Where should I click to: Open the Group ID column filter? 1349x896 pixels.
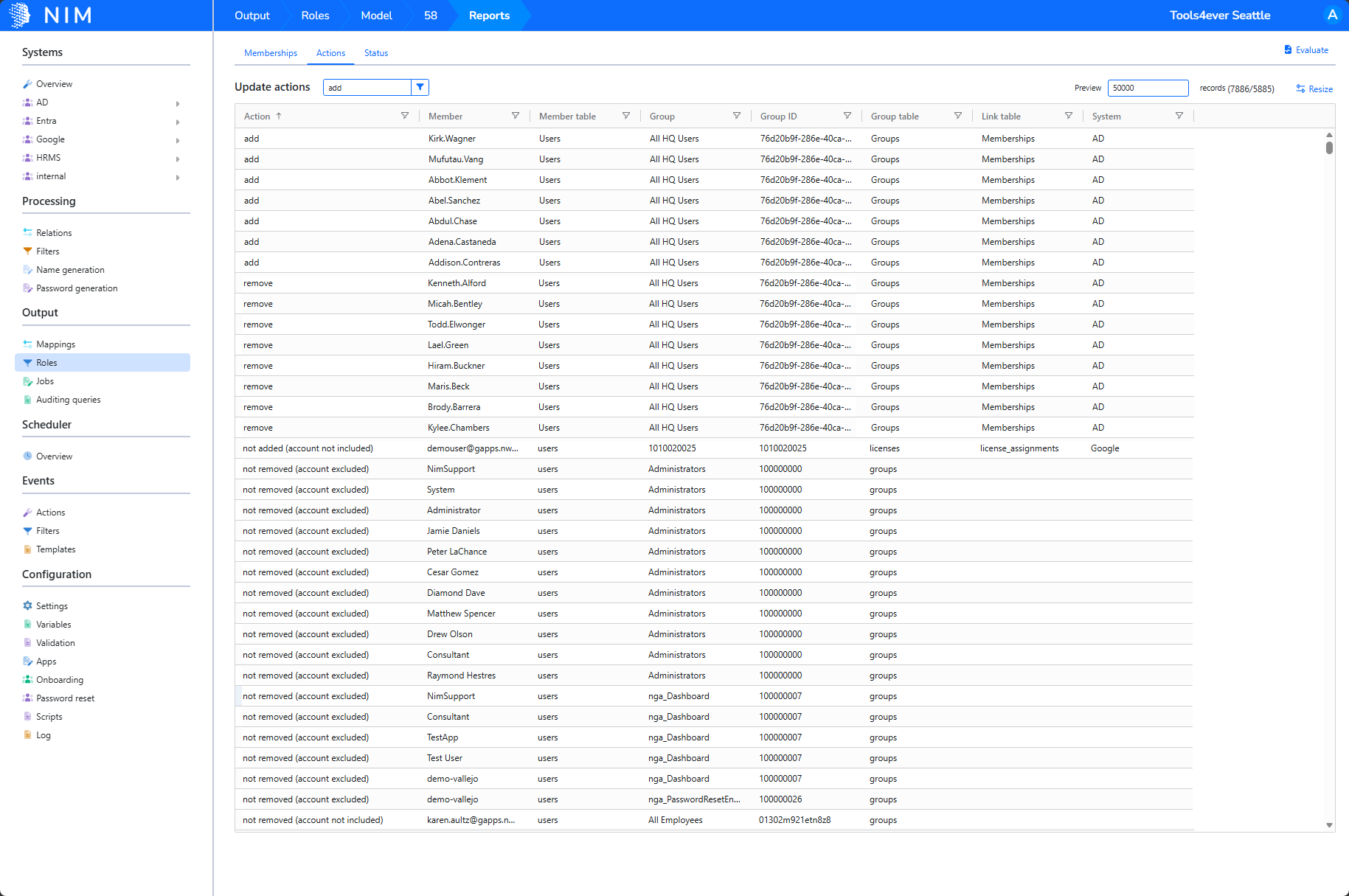[847, 116]
